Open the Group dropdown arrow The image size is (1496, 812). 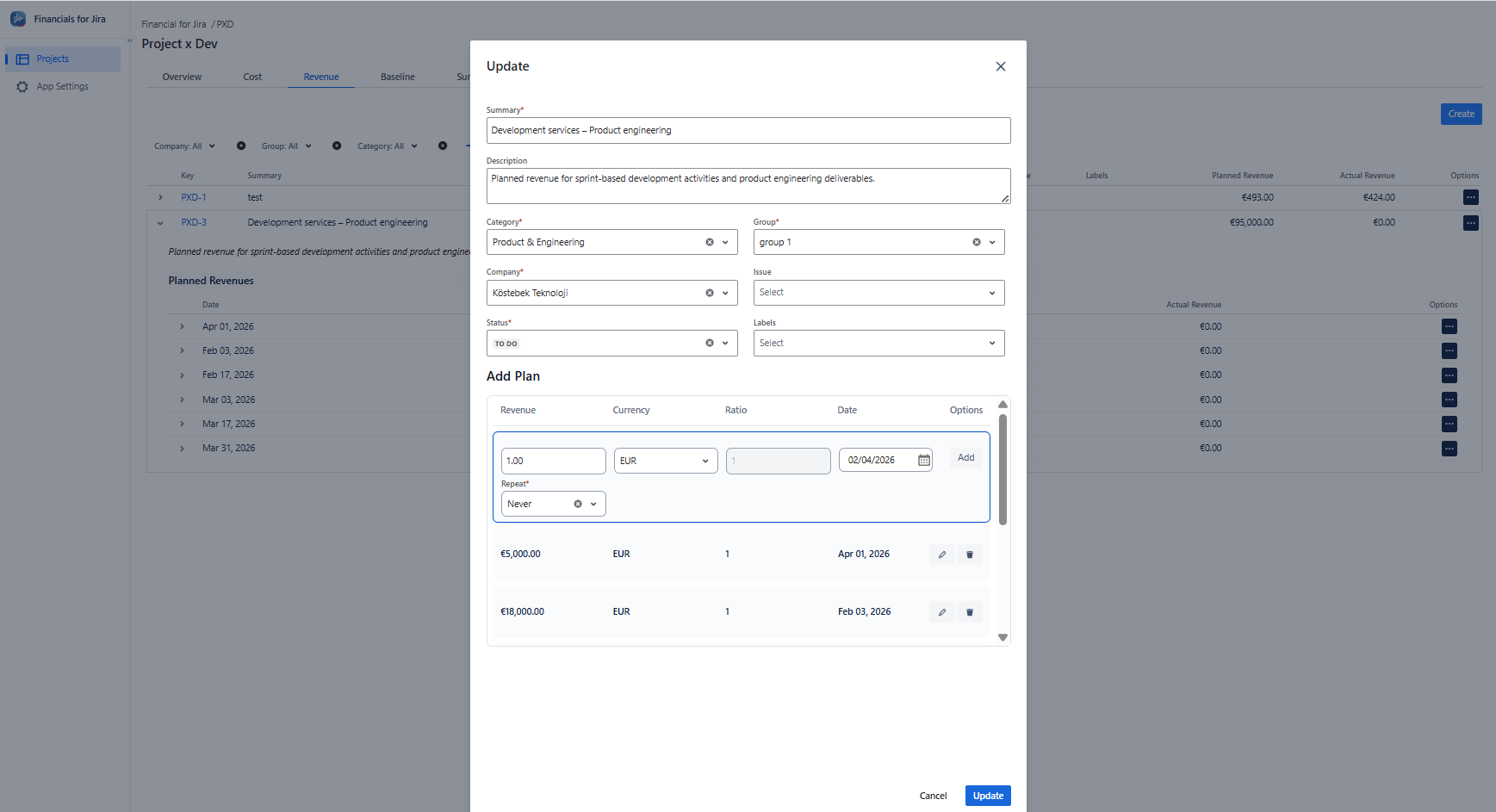pyautogui.click(x=992, y=243)
